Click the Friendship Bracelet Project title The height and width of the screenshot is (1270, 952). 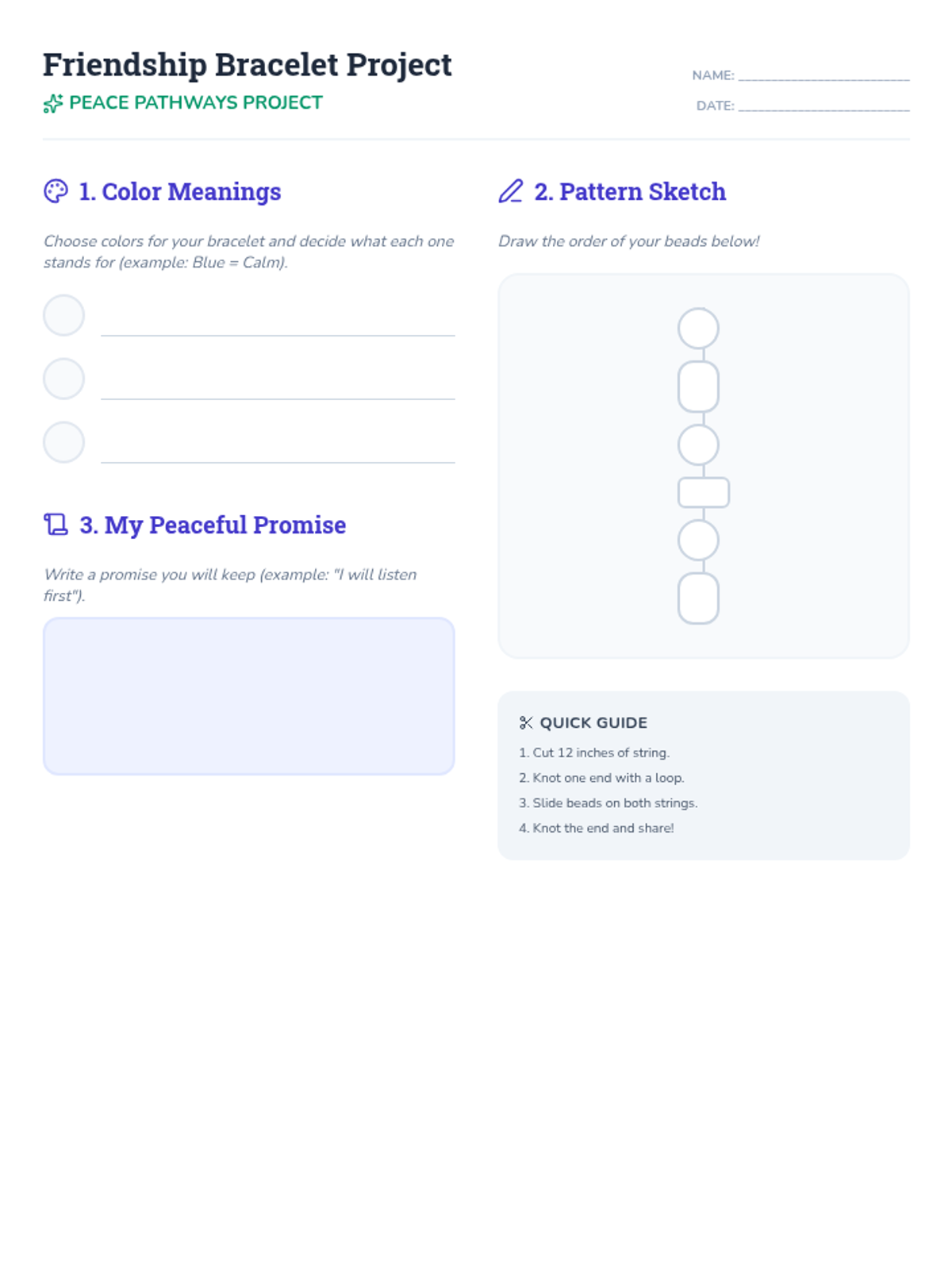[247, 65]
